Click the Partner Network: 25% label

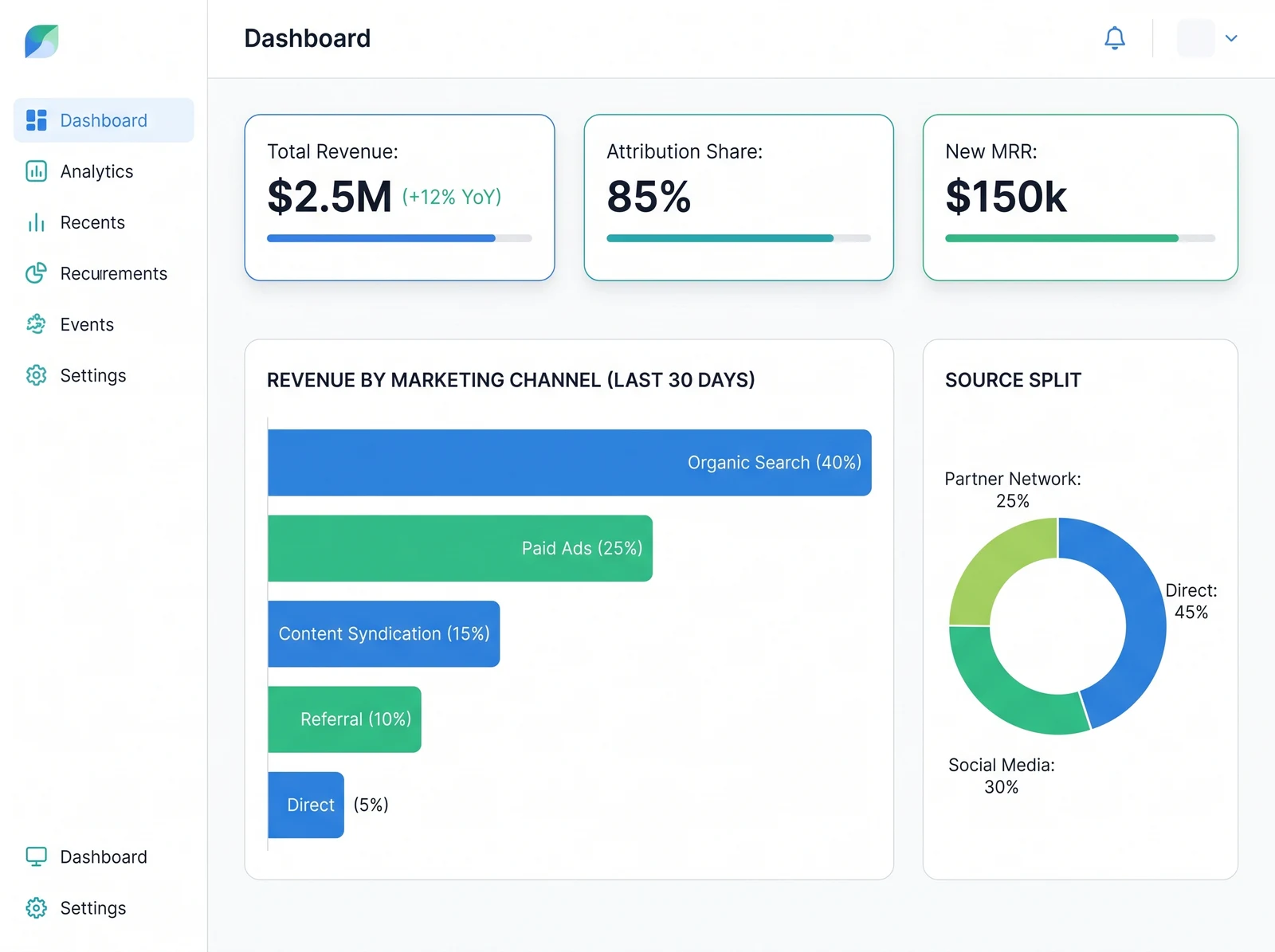[1013, 490]
